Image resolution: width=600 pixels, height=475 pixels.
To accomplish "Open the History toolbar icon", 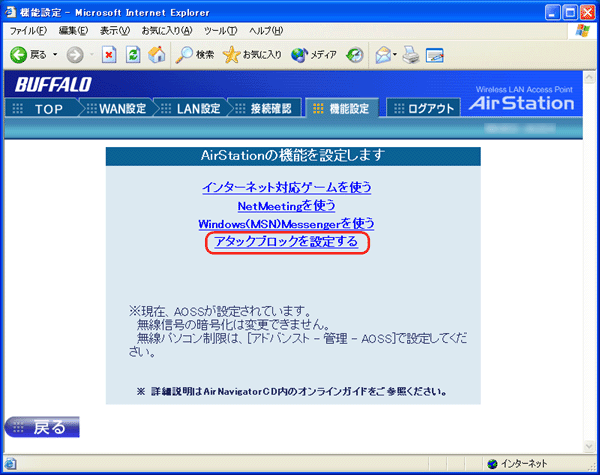I will coord(354,55).
